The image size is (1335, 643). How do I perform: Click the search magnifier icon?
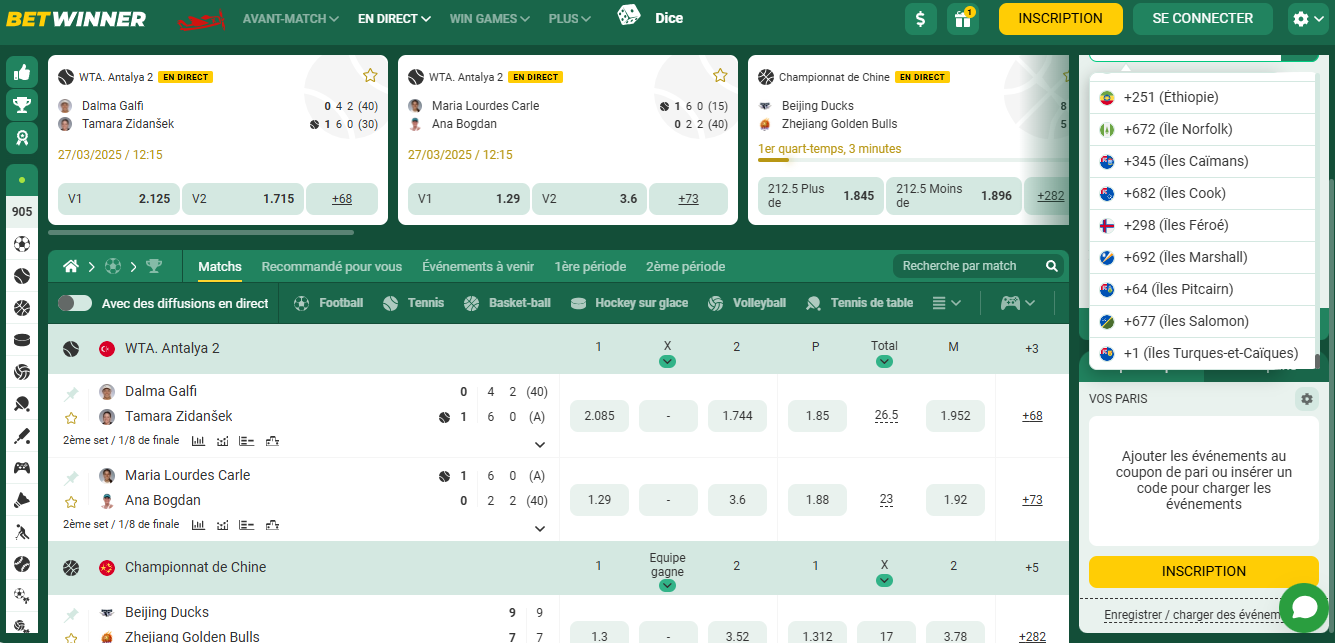[x=1052, y=266]
